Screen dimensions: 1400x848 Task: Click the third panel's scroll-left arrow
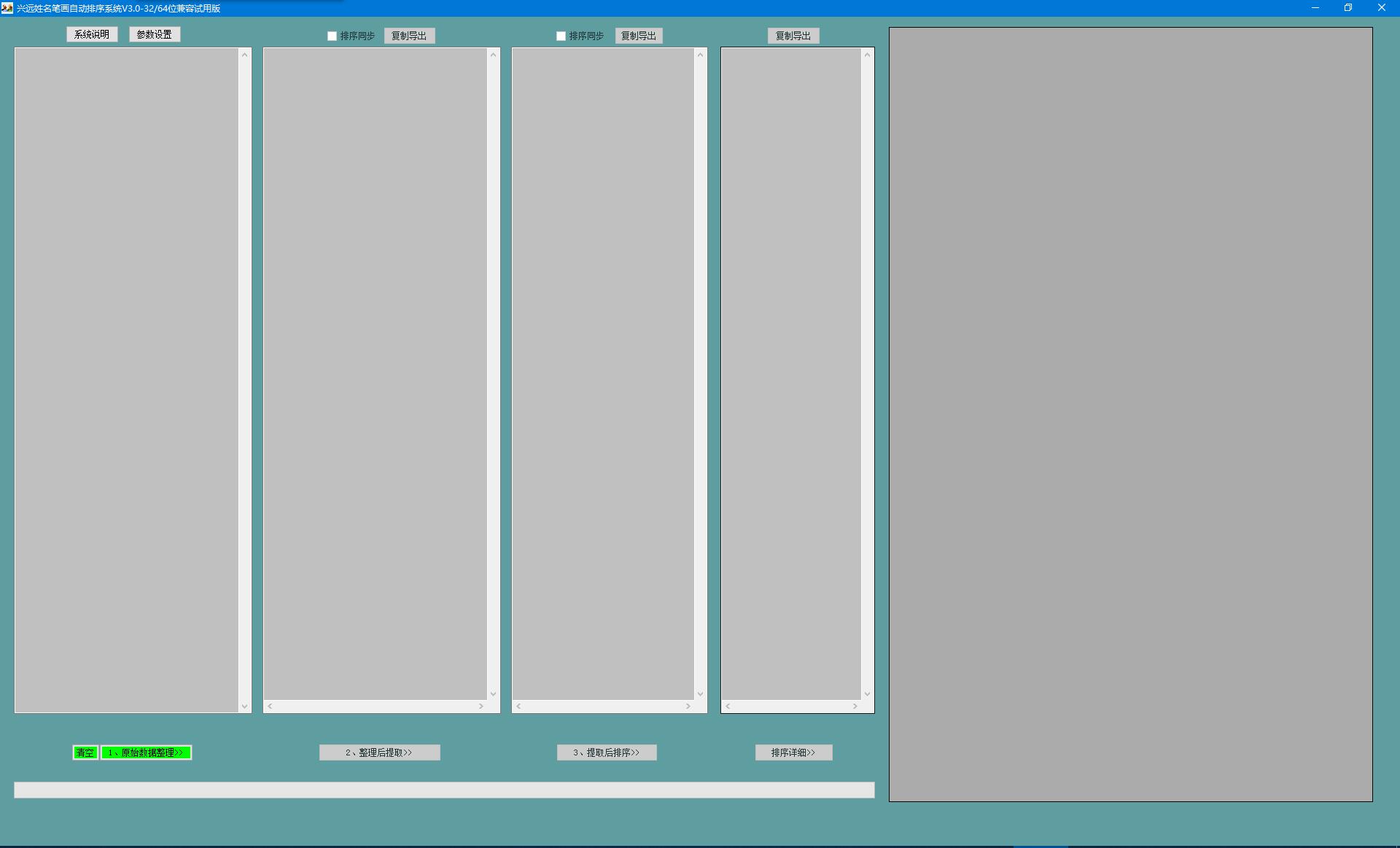click(518, 706)
